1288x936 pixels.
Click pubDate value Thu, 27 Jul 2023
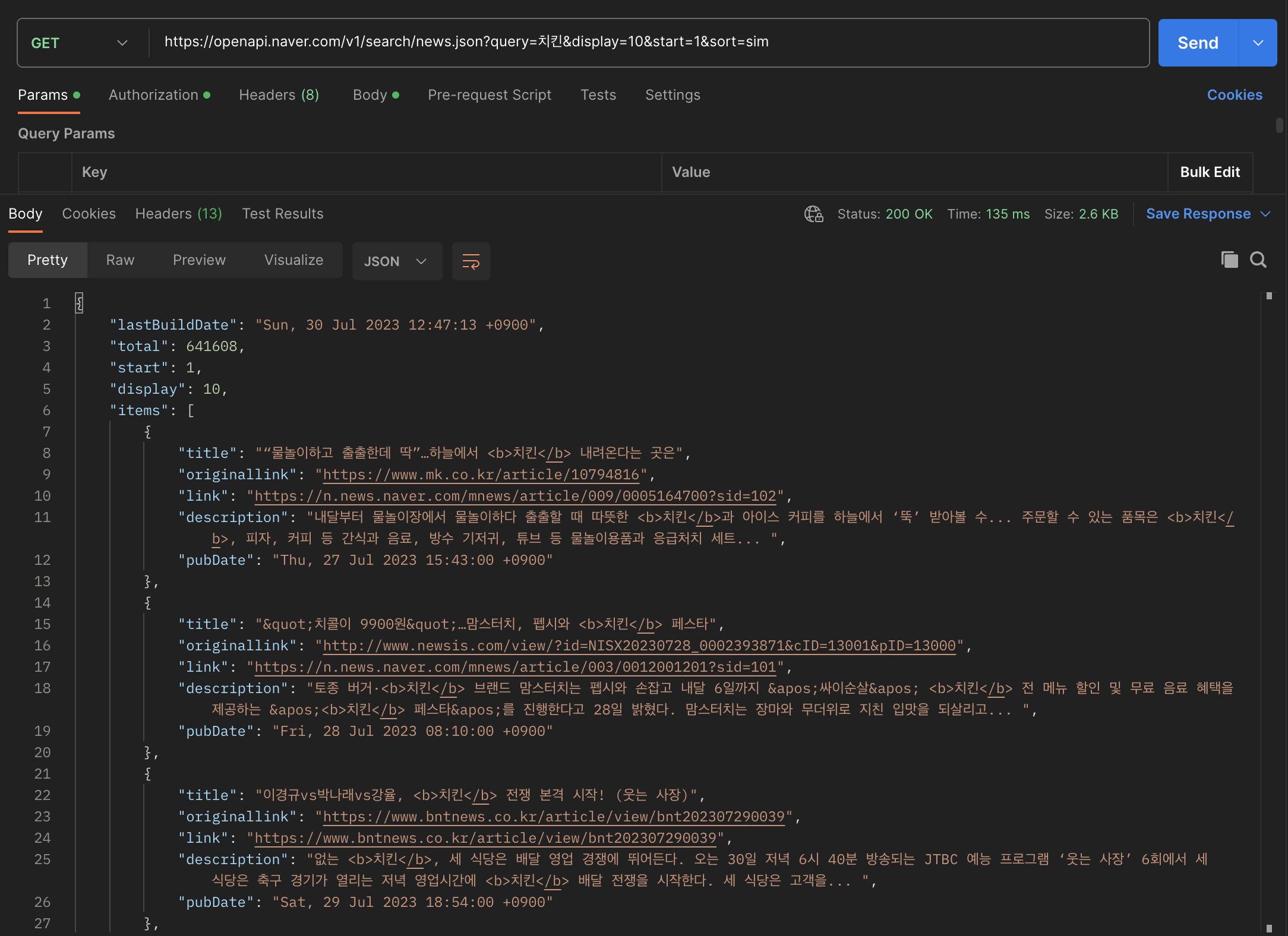pos(412,560)
